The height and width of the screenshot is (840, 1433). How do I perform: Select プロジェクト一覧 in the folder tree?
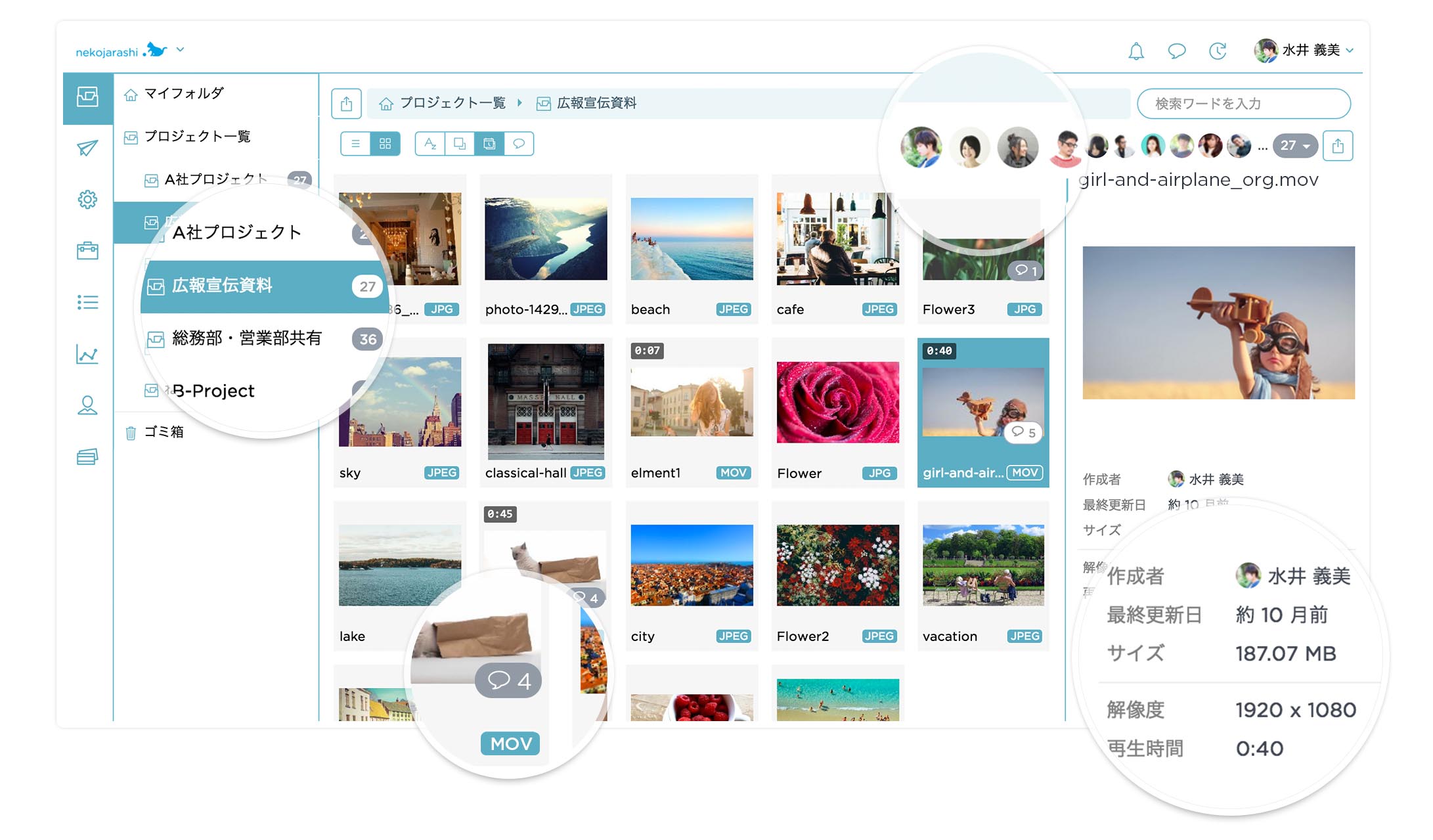tap(188, 137)
